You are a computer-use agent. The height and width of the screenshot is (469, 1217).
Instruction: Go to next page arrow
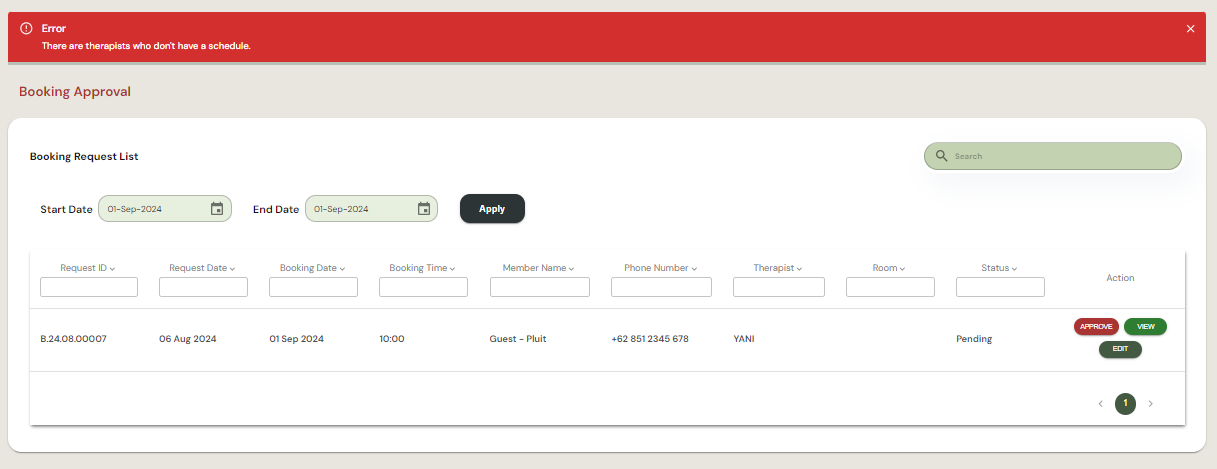[x=1150, y=404]
